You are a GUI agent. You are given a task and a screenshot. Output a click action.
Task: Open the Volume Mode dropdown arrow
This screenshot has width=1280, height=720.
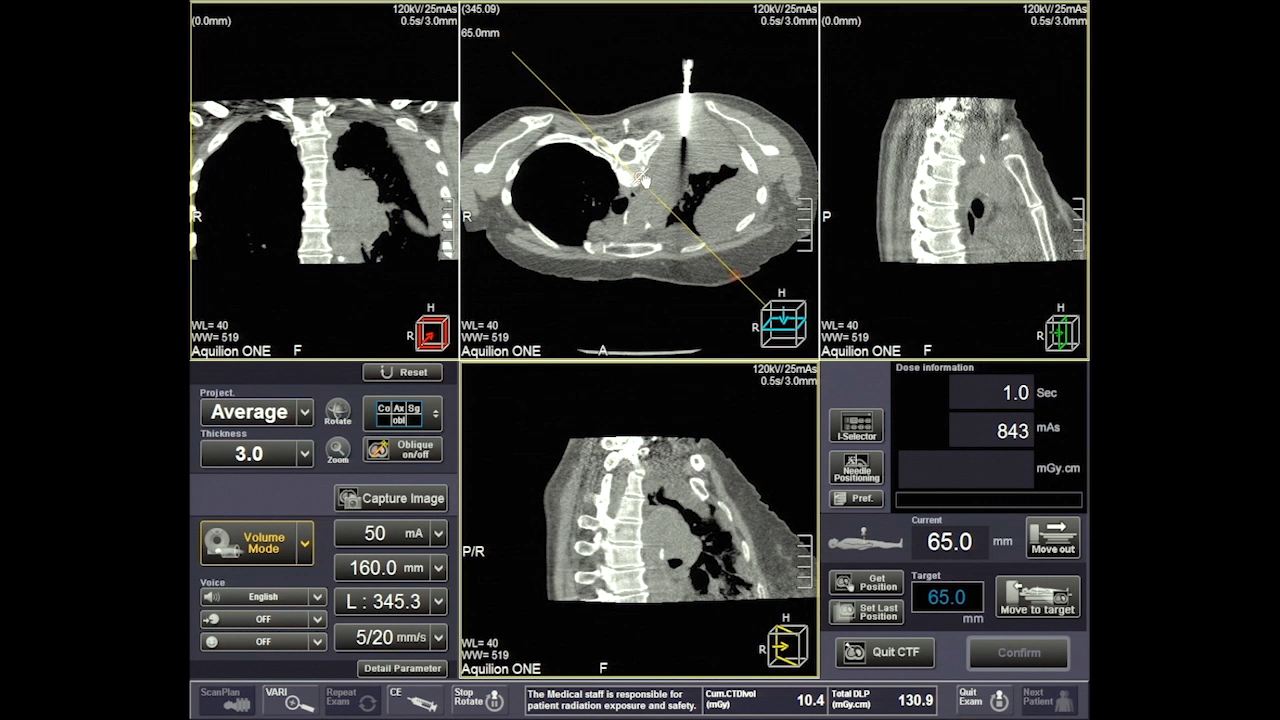[305, 543]
